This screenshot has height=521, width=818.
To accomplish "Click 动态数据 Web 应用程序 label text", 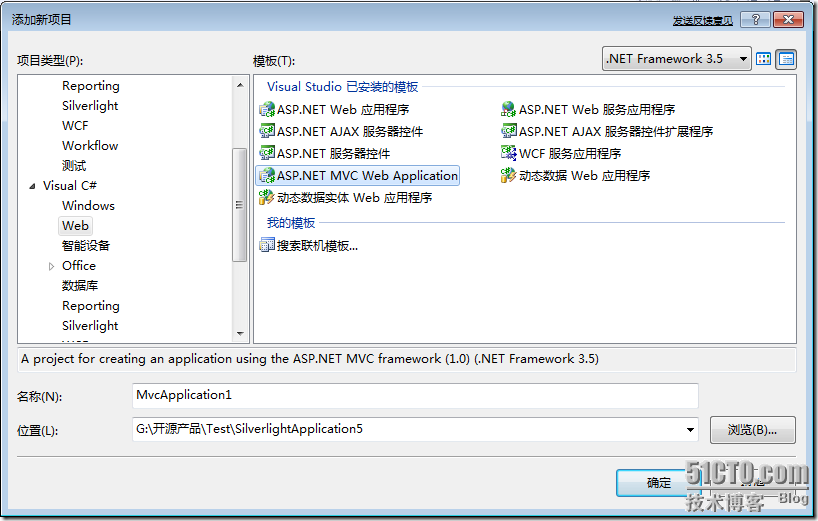I will [x=584, y=176].
